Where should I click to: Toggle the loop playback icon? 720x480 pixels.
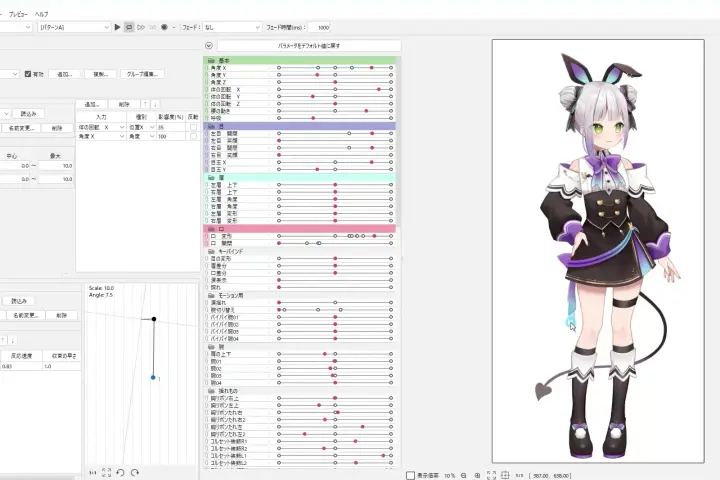point(129,28)
